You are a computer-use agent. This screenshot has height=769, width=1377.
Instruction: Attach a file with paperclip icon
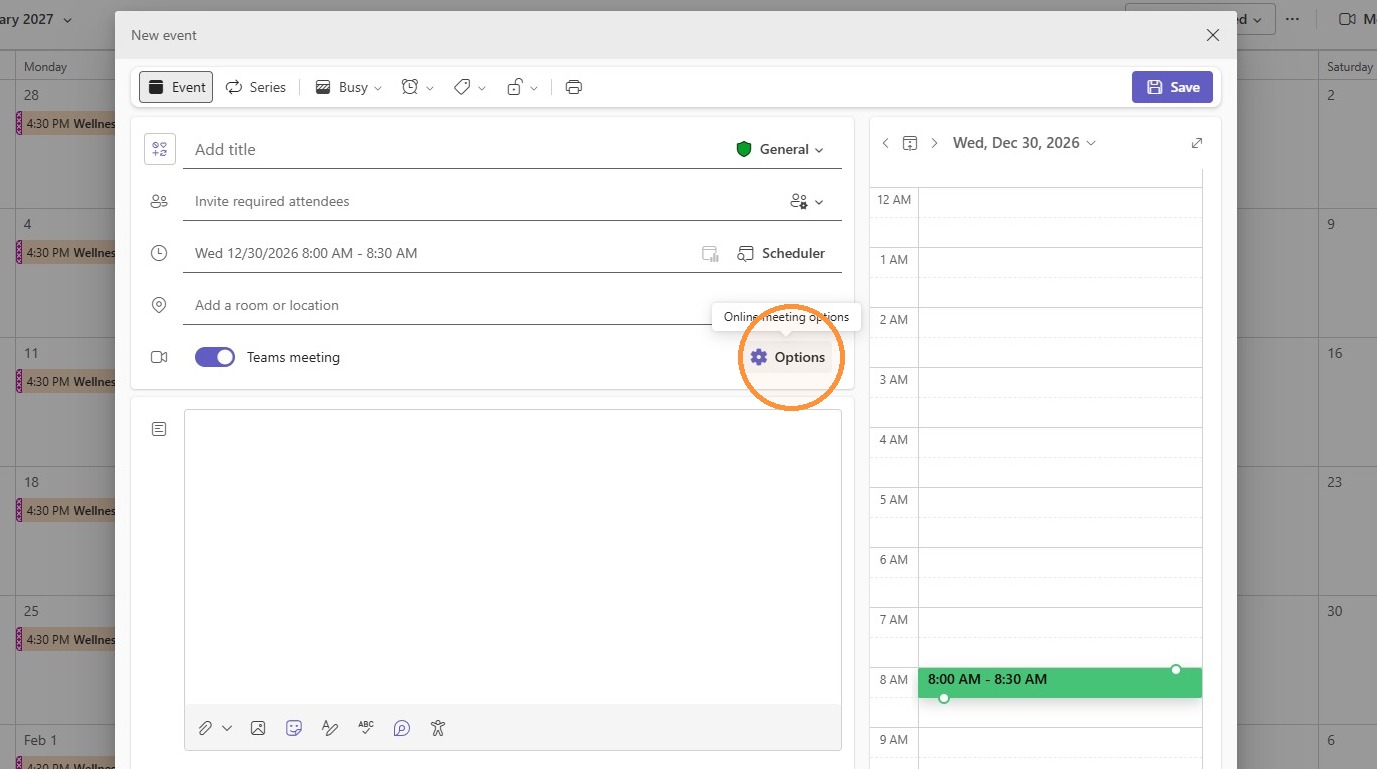click(x=205, y=728)
